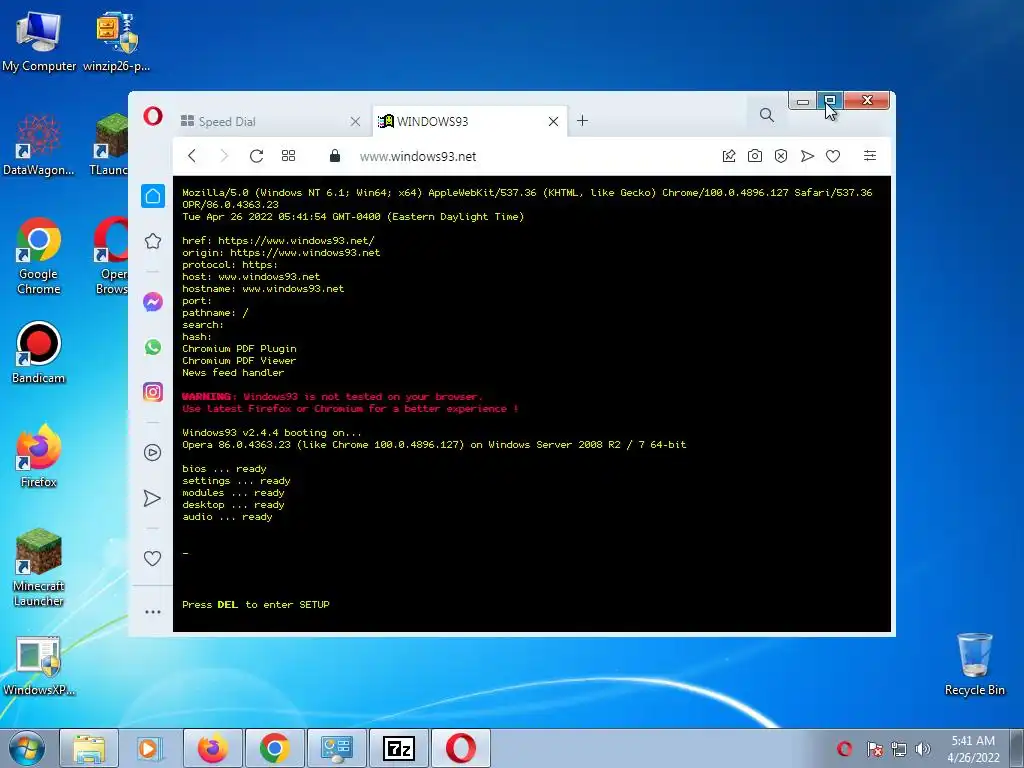Open the network tray icon
The image size is (1024, 768).
click(899, 749)
